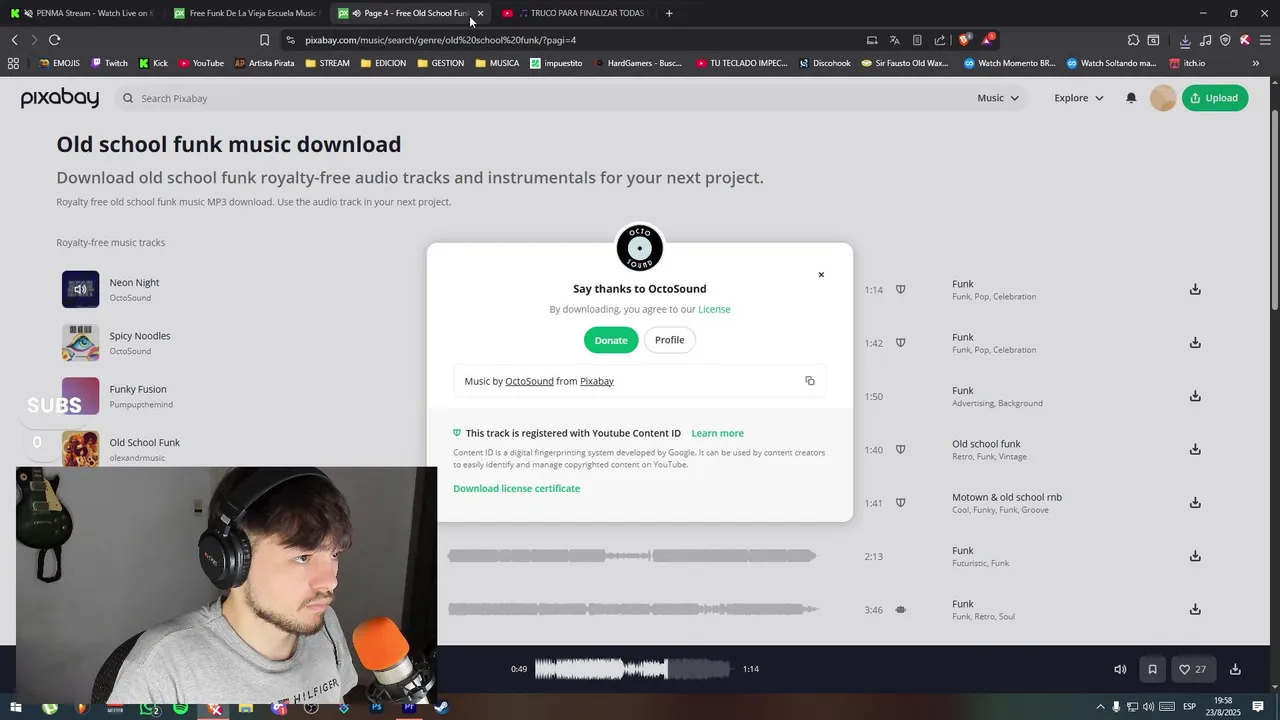Open the Brave Shields lion icon
This screenshot has width=1280, height=720.
964,40
